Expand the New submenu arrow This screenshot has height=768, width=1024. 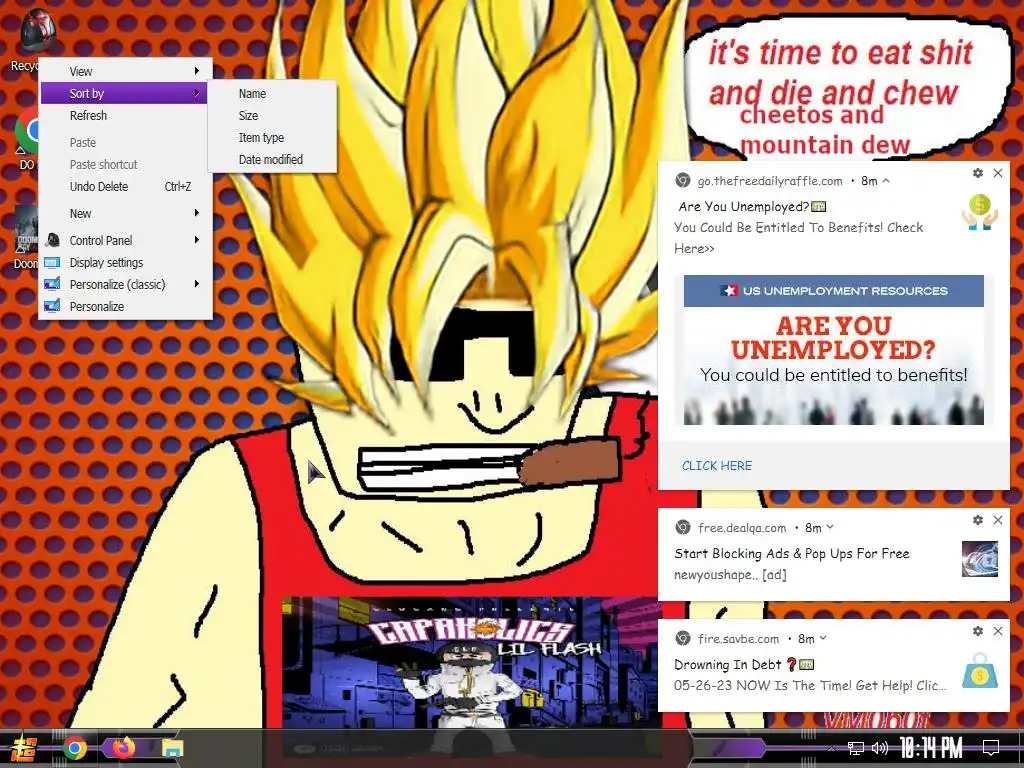pyautogui.click(x=197, y=213)
